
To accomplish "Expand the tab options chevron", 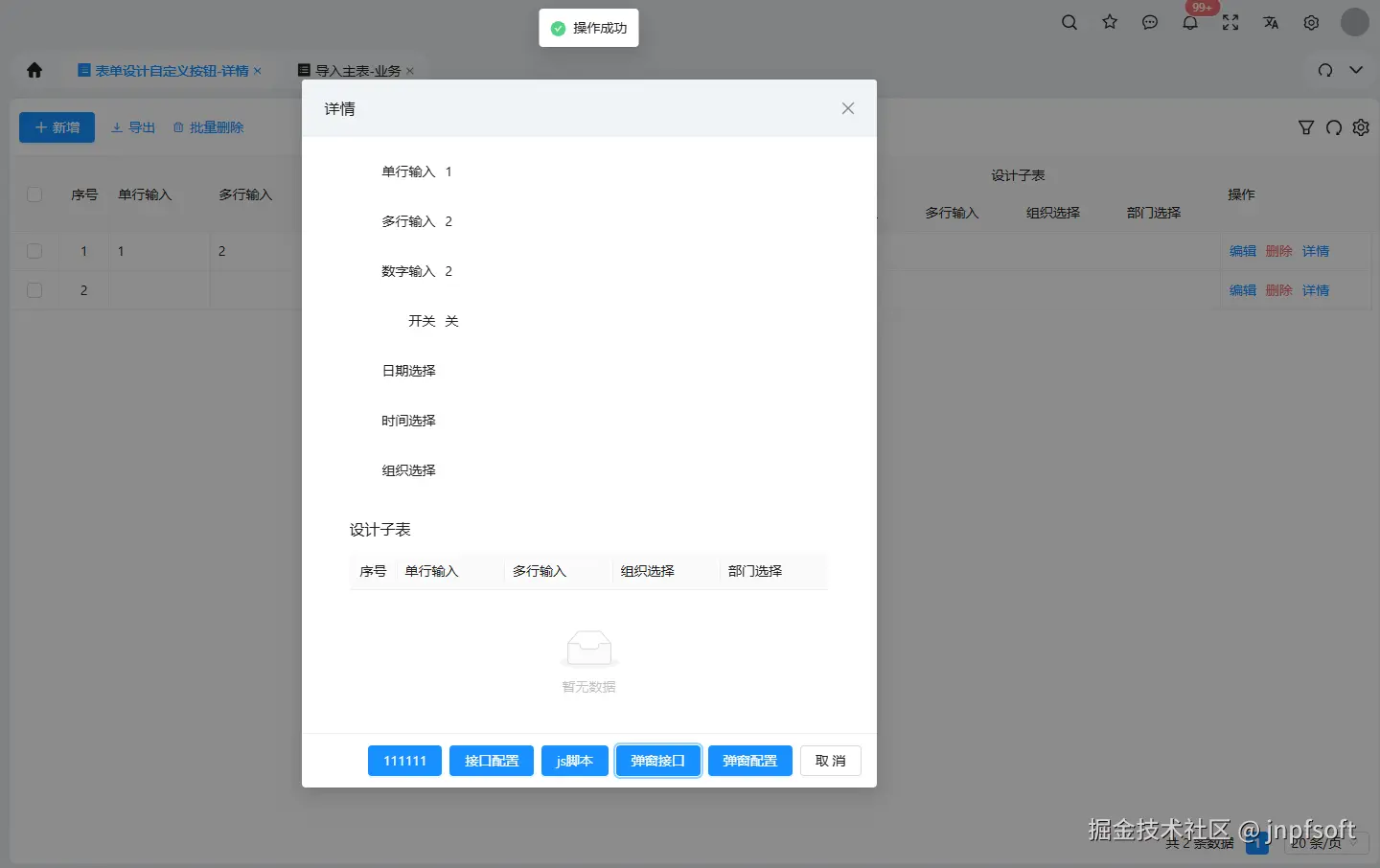I will click(1356, 70).
